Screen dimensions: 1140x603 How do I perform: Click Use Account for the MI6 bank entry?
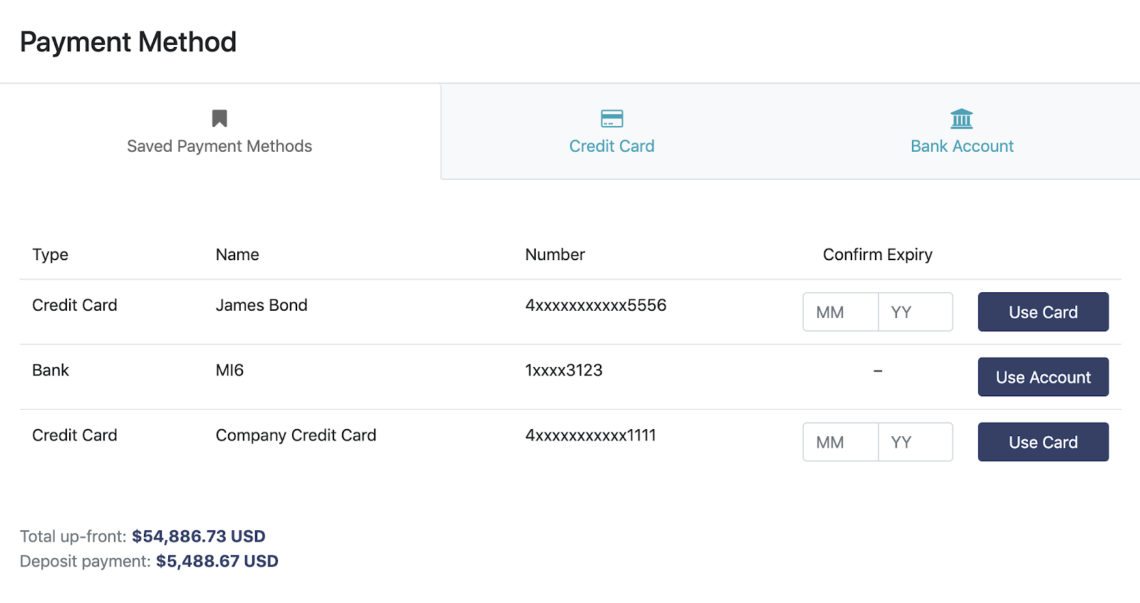(x=1043, y=377)
